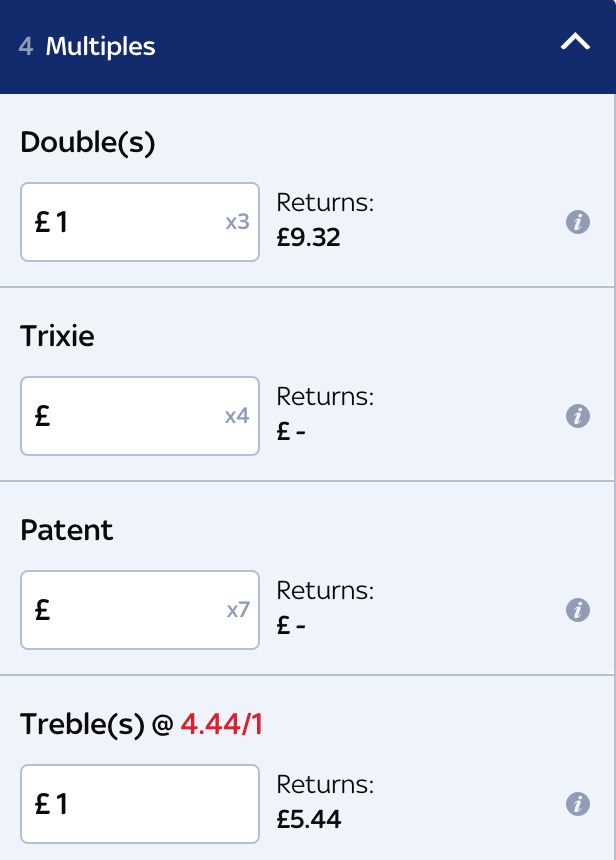Click the info icon next to Double(s) returns
Image resolution: width=616 pixels, height=860 pixels.
tap(578, 222)
